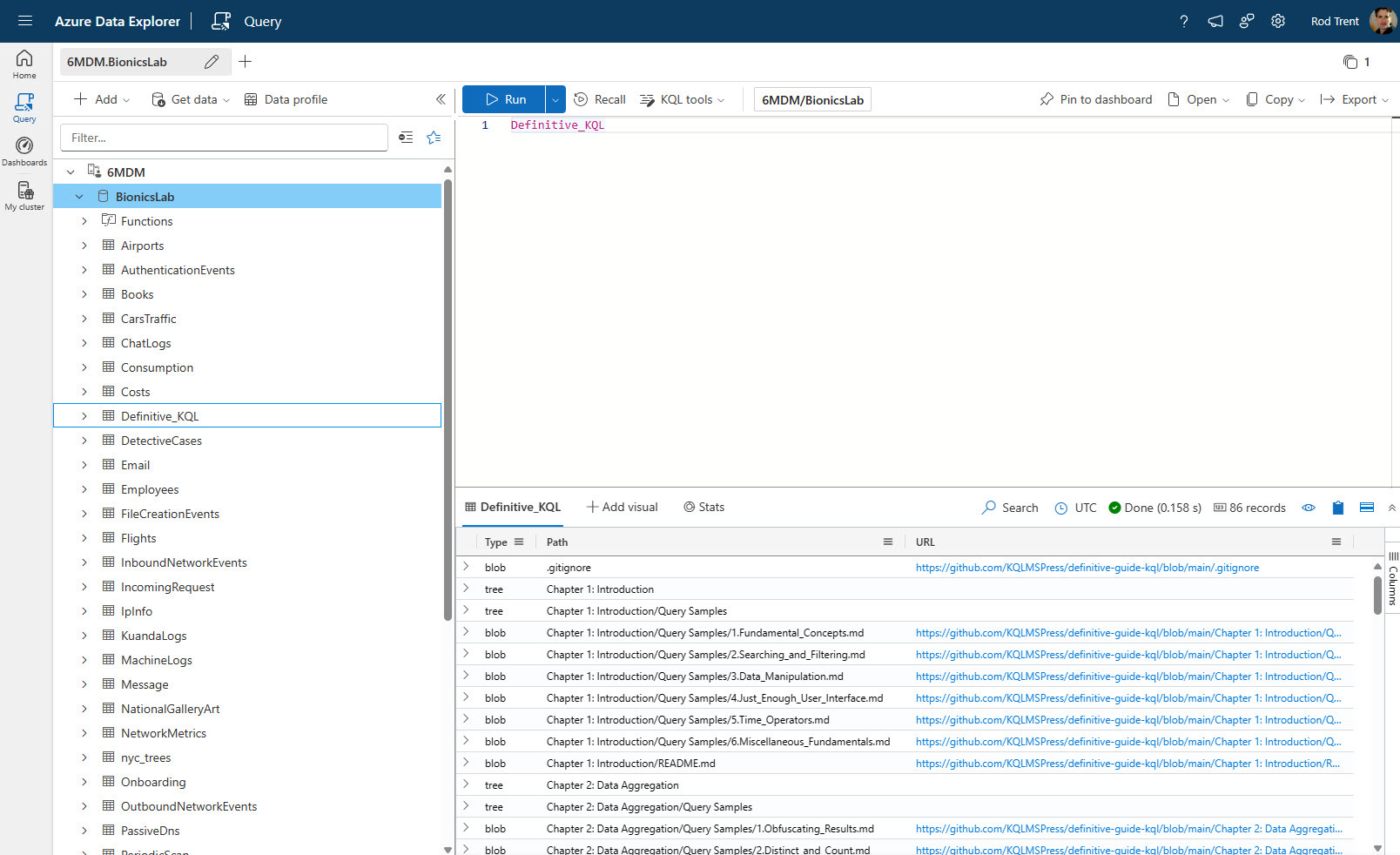The width and height of the screenshot is (1400, 855).
Task: Open the share connection people icon
Action: tap(1247, 21)
